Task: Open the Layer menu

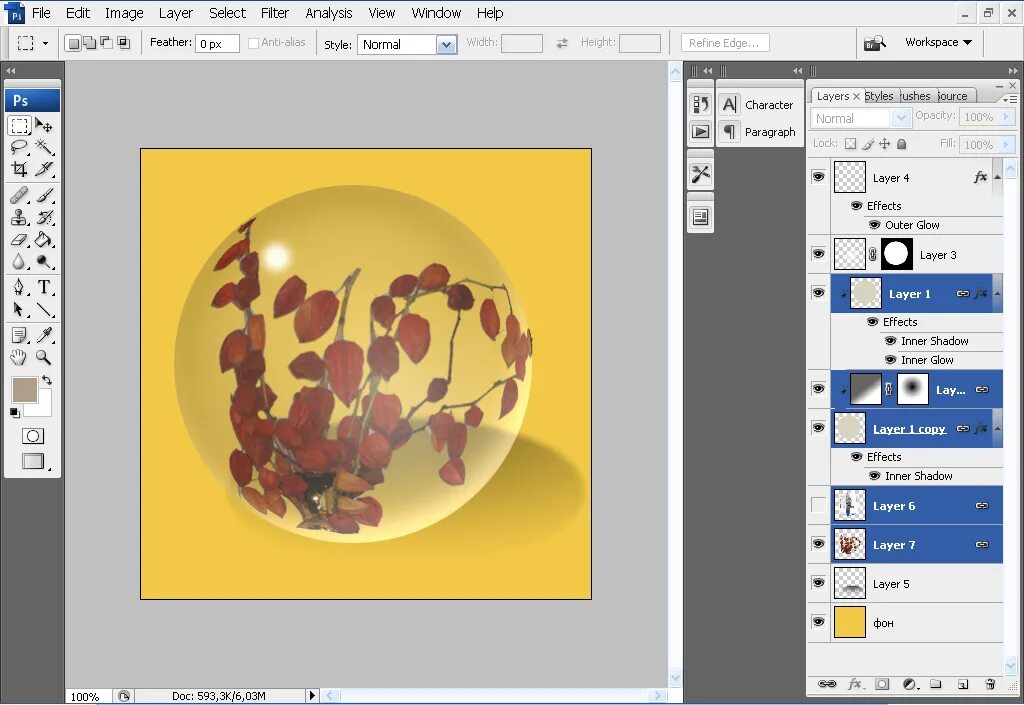Action: pyautogui.click(x=176, y=13)
